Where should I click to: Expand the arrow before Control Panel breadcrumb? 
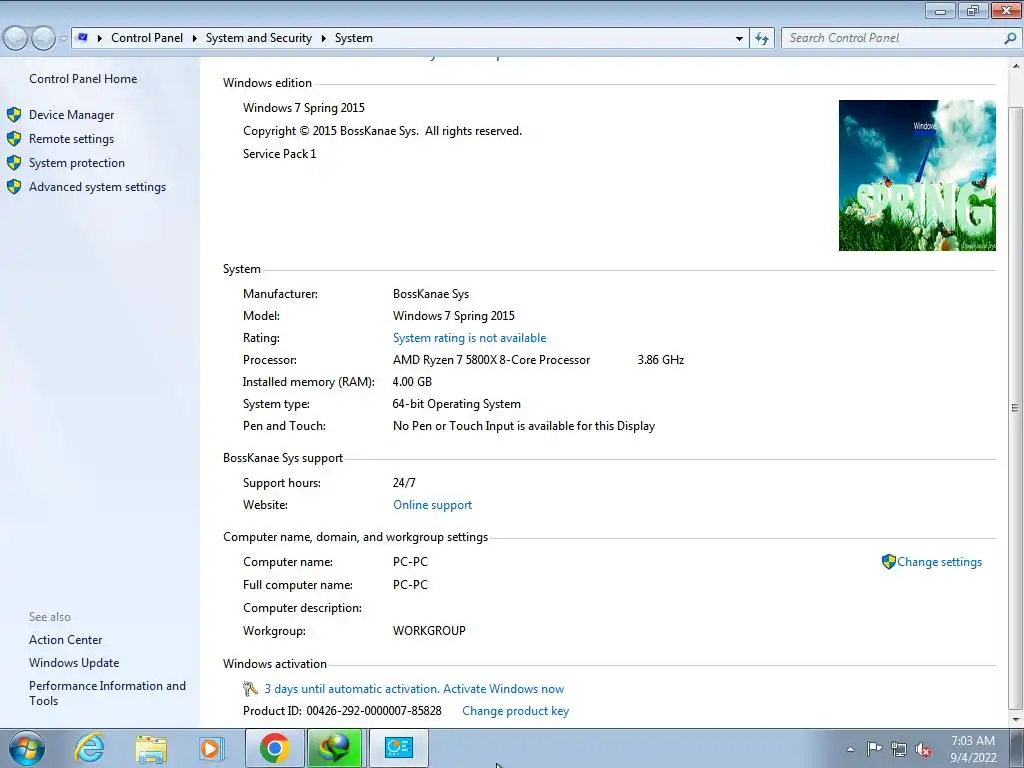tap(100, 39)
